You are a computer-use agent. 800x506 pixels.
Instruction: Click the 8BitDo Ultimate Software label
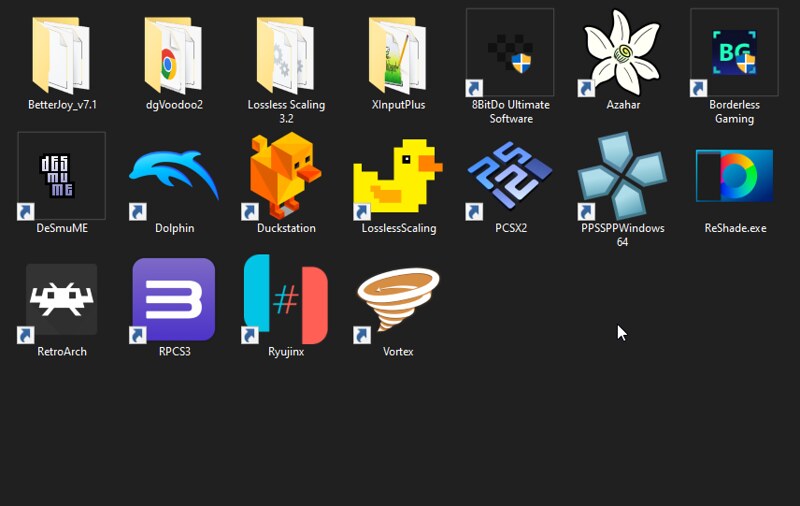click(511, 112)
